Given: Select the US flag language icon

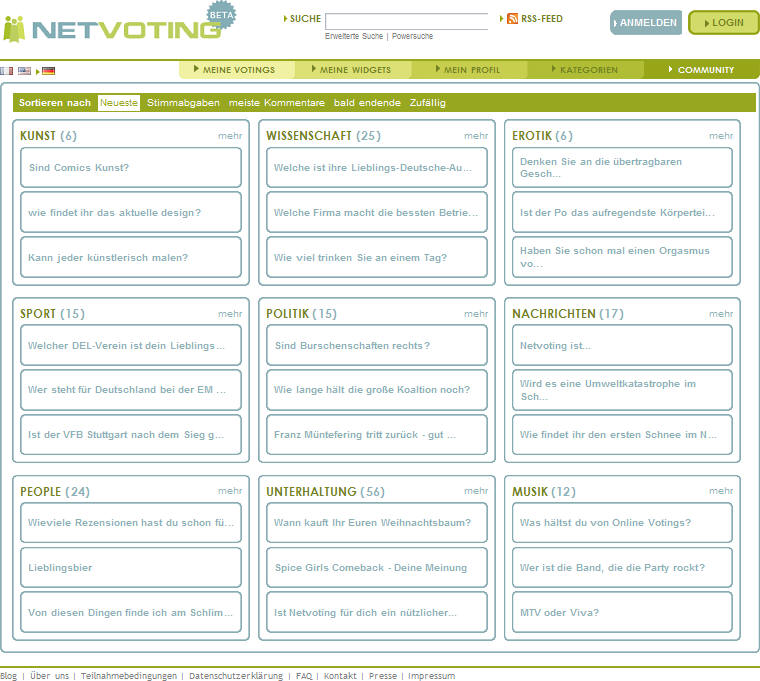Looking at the screenshot, I should tap(24, 71).
